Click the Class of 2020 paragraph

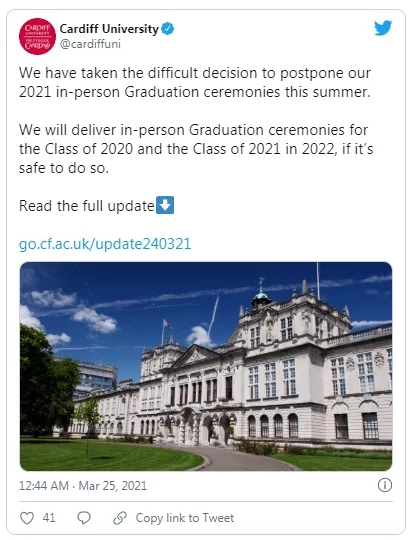[x=196, y=149]
